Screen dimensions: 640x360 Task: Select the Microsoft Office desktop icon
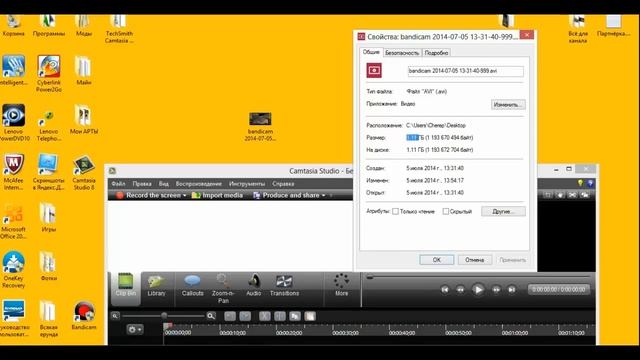[13, 221]
